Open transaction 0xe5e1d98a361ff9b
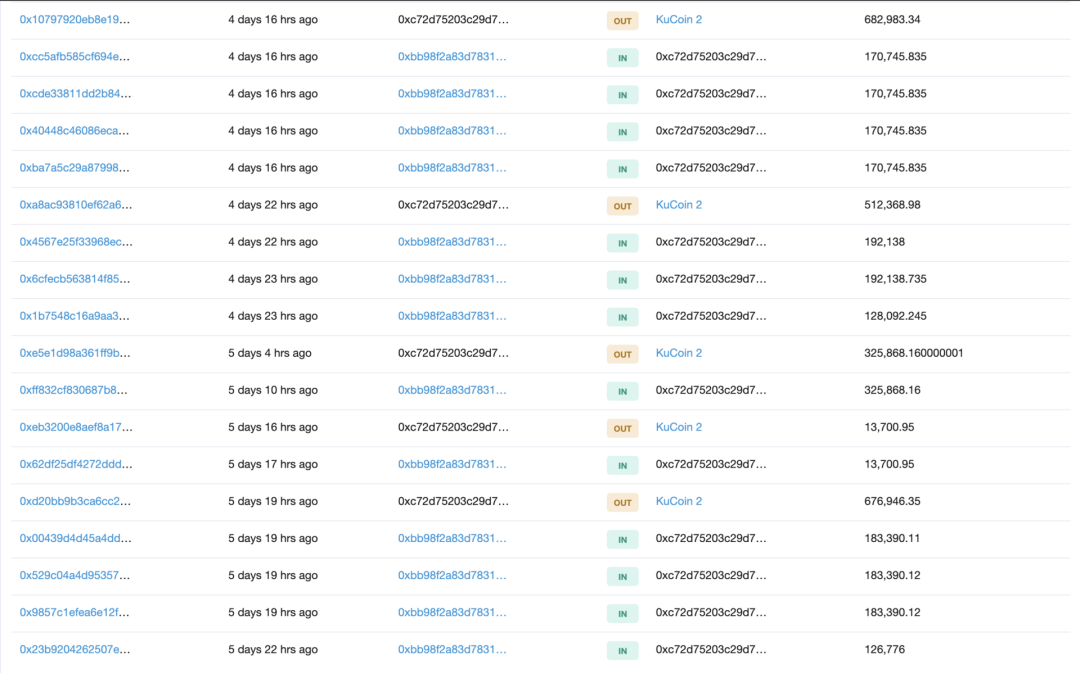The image size is (1080, 673). tap(75, 353)
